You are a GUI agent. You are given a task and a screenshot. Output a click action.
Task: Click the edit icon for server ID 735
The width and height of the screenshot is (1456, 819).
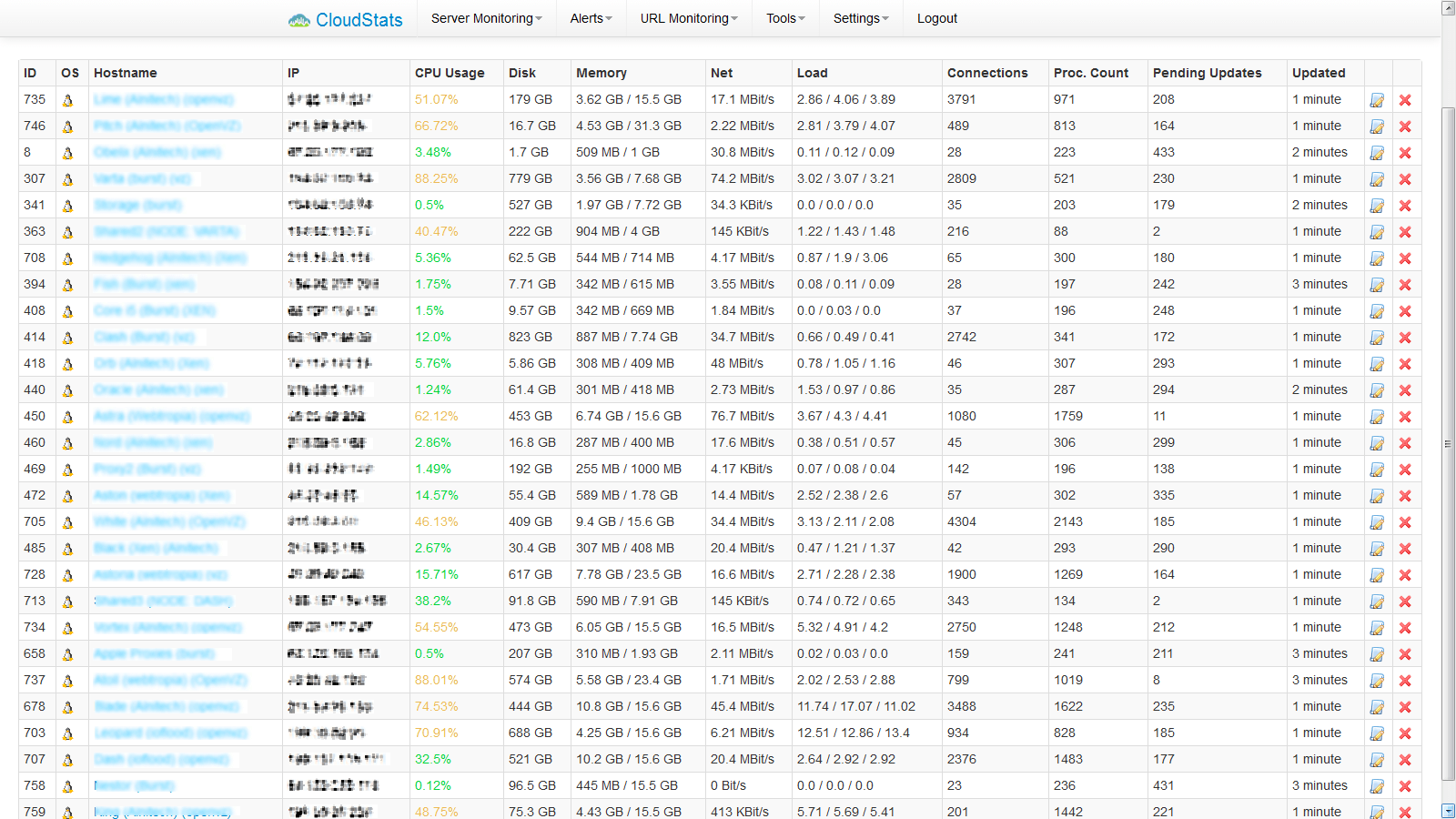[x=1377, y=100]
